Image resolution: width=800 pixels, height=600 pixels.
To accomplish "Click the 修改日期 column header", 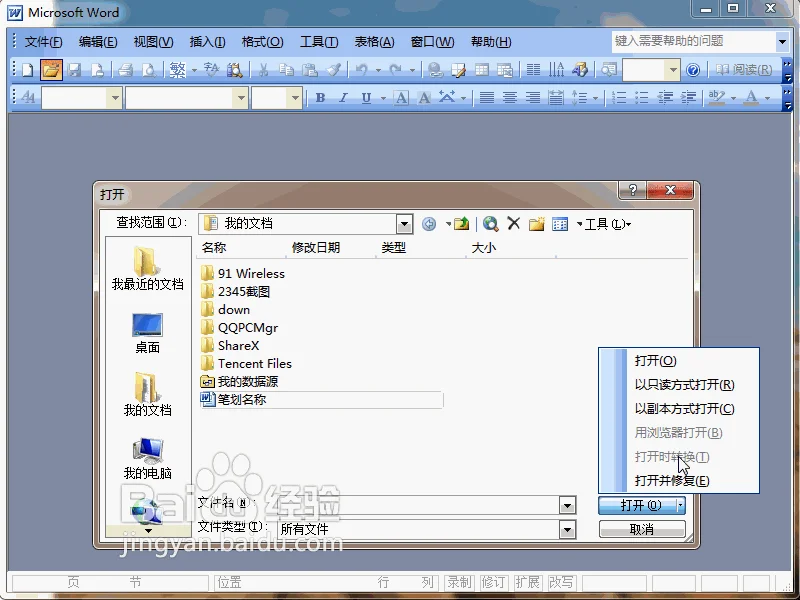I will coord(316,247).
